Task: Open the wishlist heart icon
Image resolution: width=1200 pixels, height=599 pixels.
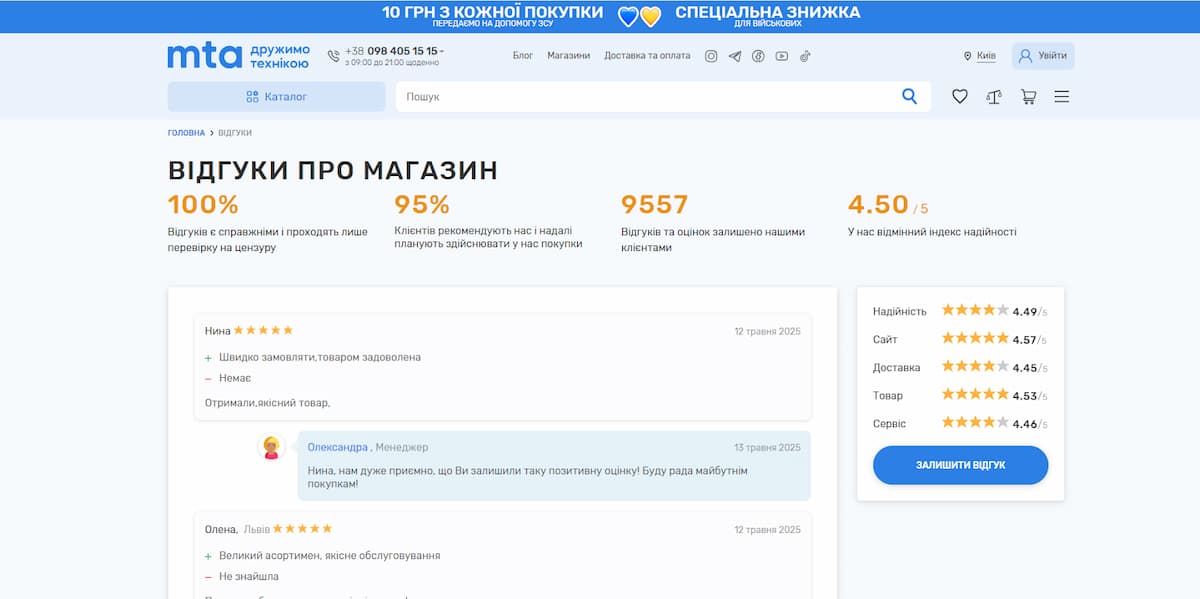Action: coord(960,96)
